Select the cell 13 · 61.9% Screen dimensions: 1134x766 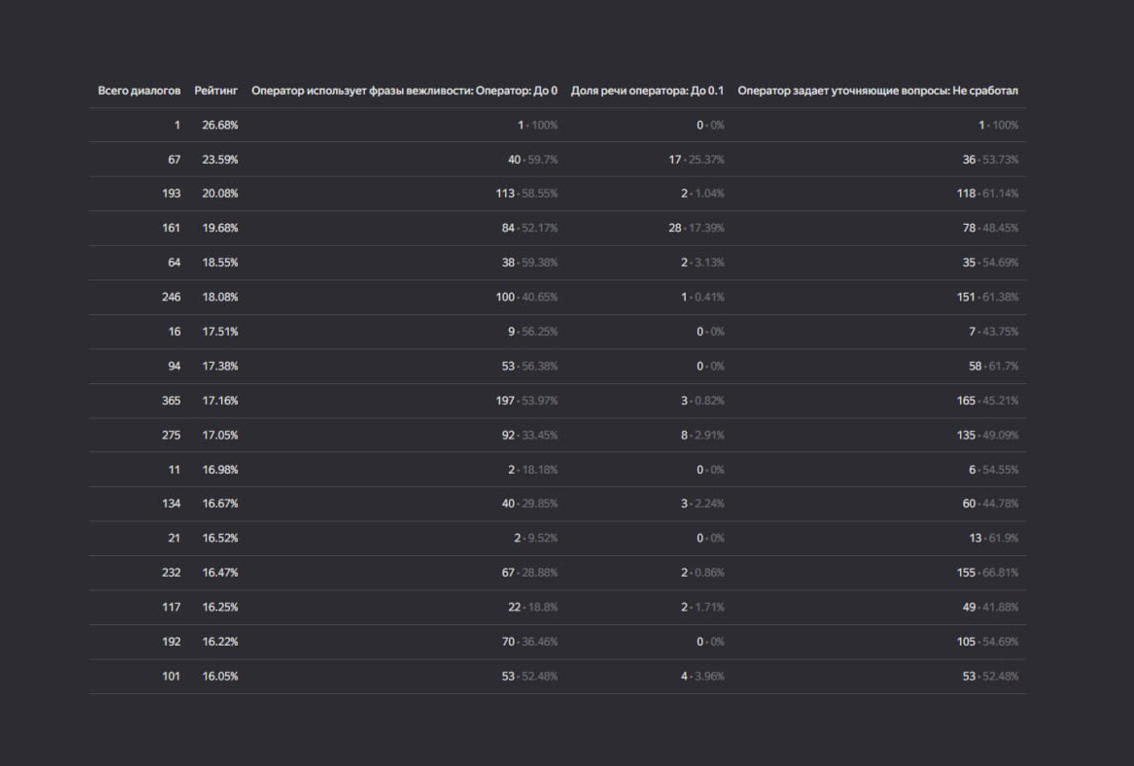993,538
